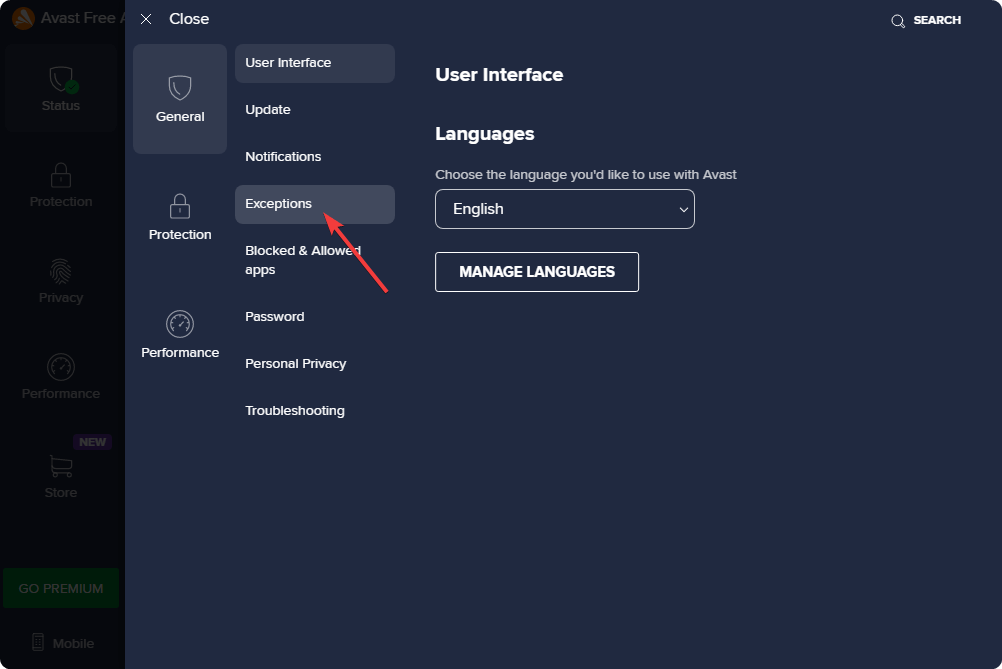
Task: Open Protection in the dimmed main sidebar
Action: click(x=61, y=185)
